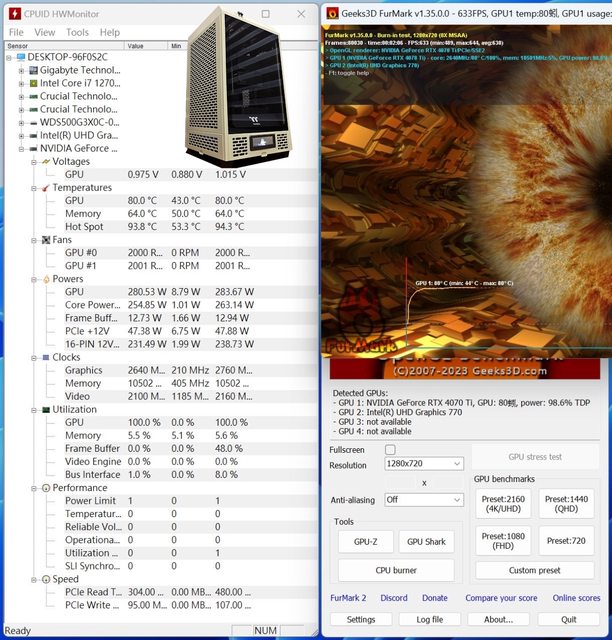
Task: Click the DESKTOP-96F0S2C computer icon
Action: coord(21,58)
